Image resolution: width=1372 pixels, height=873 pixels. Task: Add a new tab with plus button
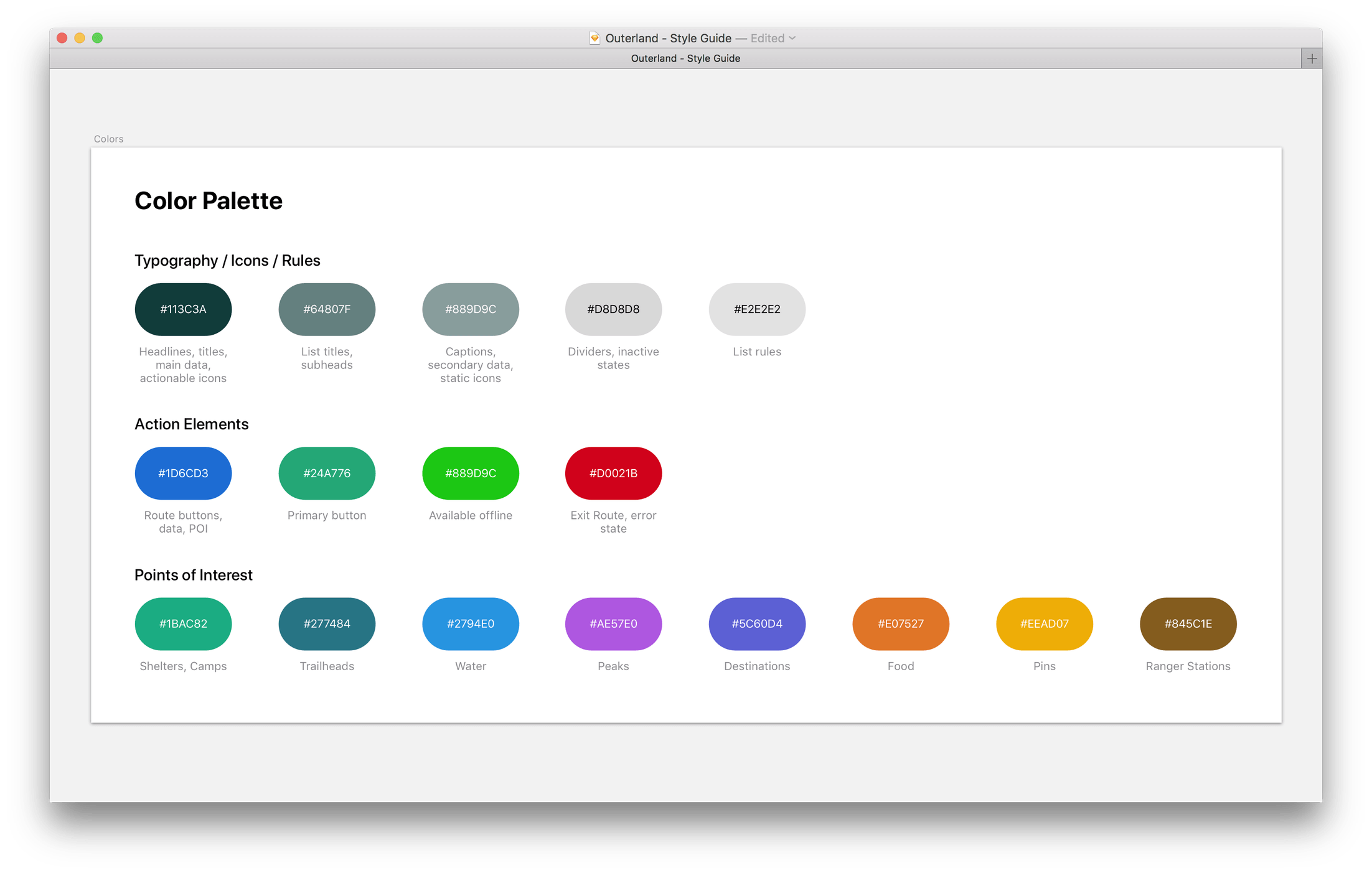[x=1312, y=58]
